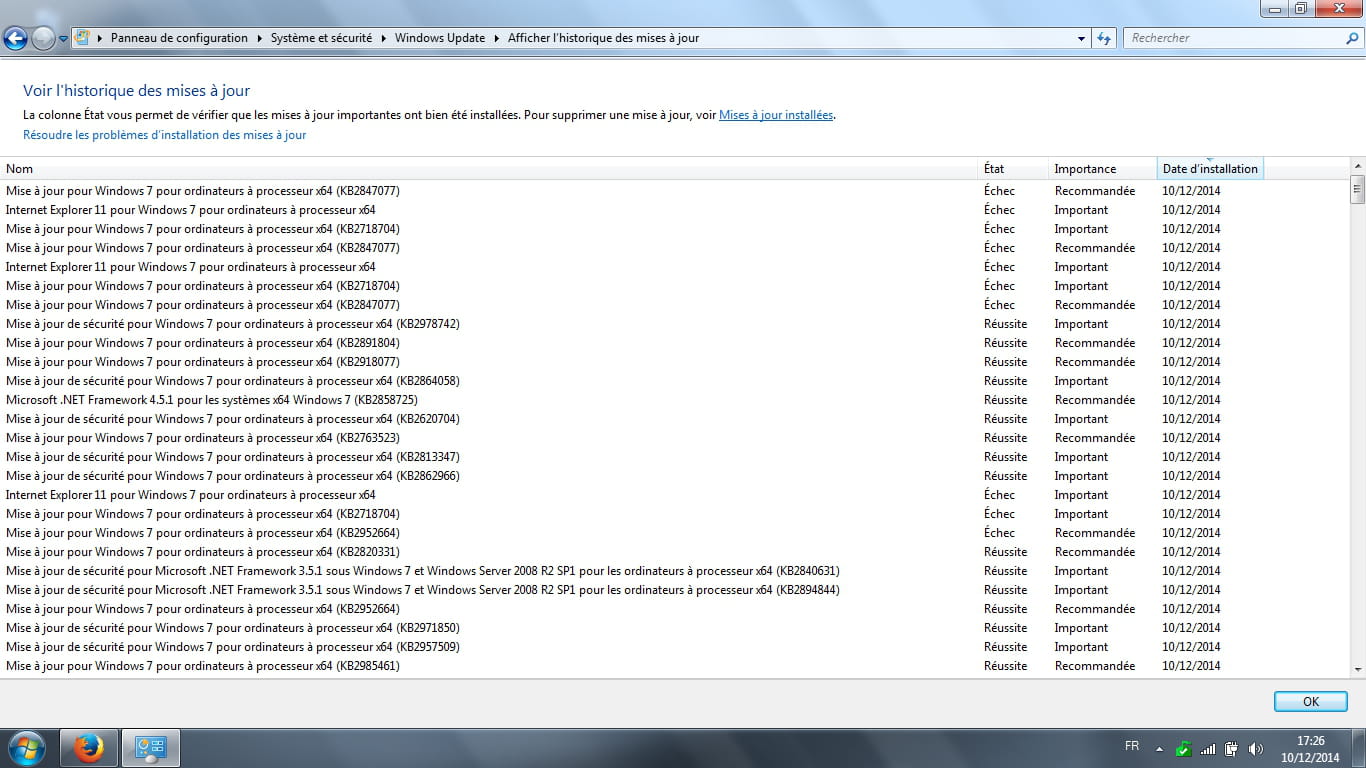The image size is (1366, 768).
Task: Navigate to Système et sécurité breadcrumb
Action: [x=321, y=38]
